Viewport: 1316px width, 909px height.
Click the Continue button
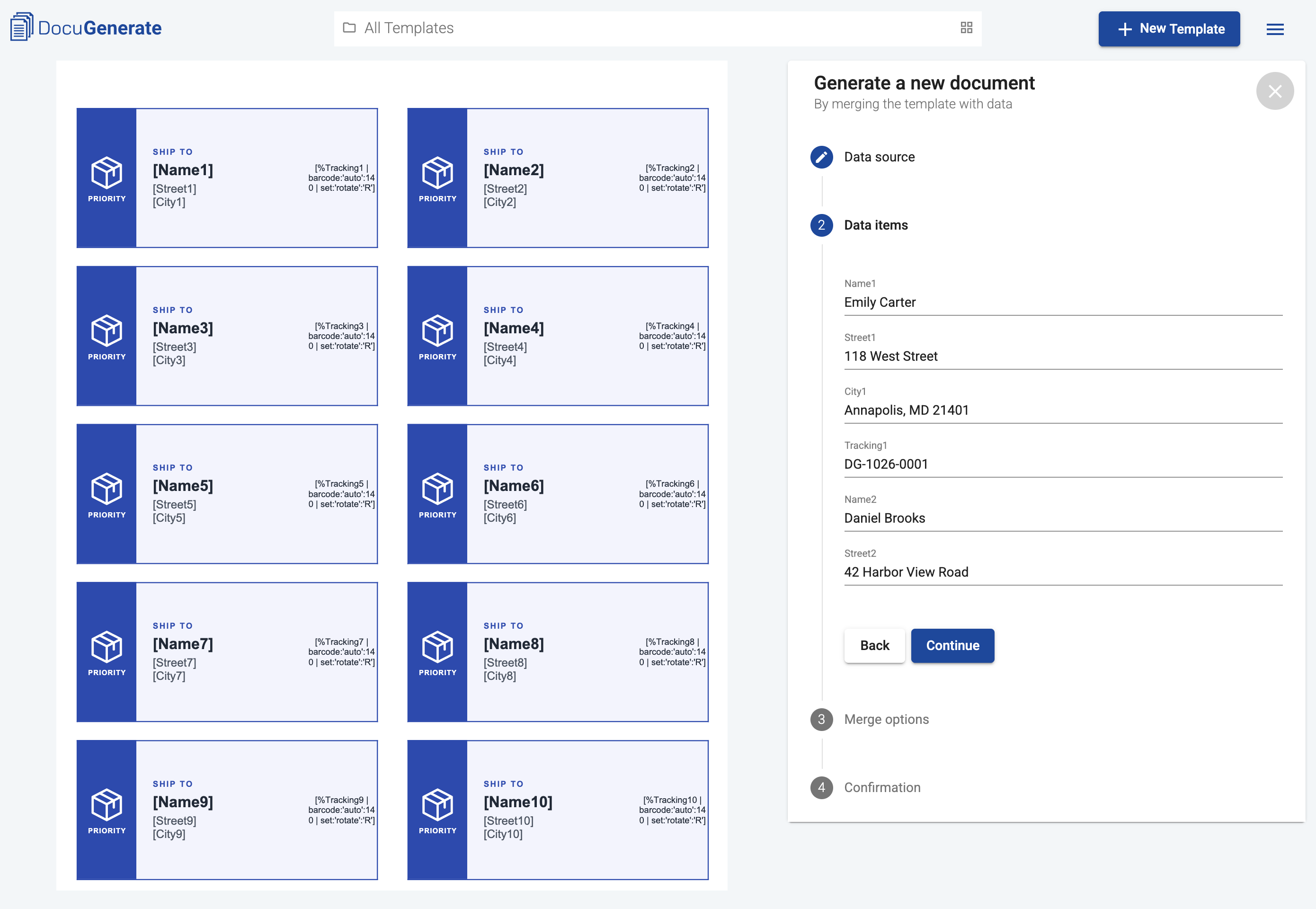(x=953, y=645)
